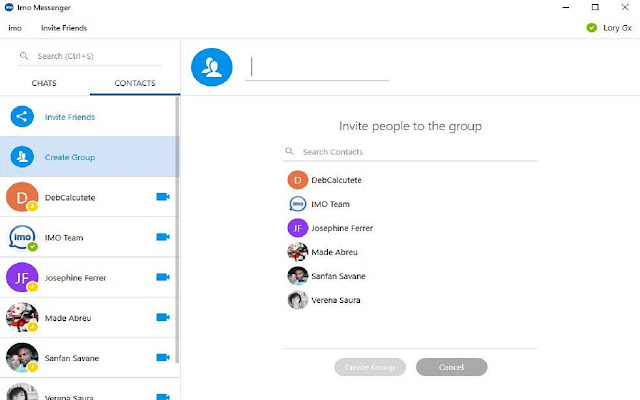Open the Invite Friends menu

64,28
